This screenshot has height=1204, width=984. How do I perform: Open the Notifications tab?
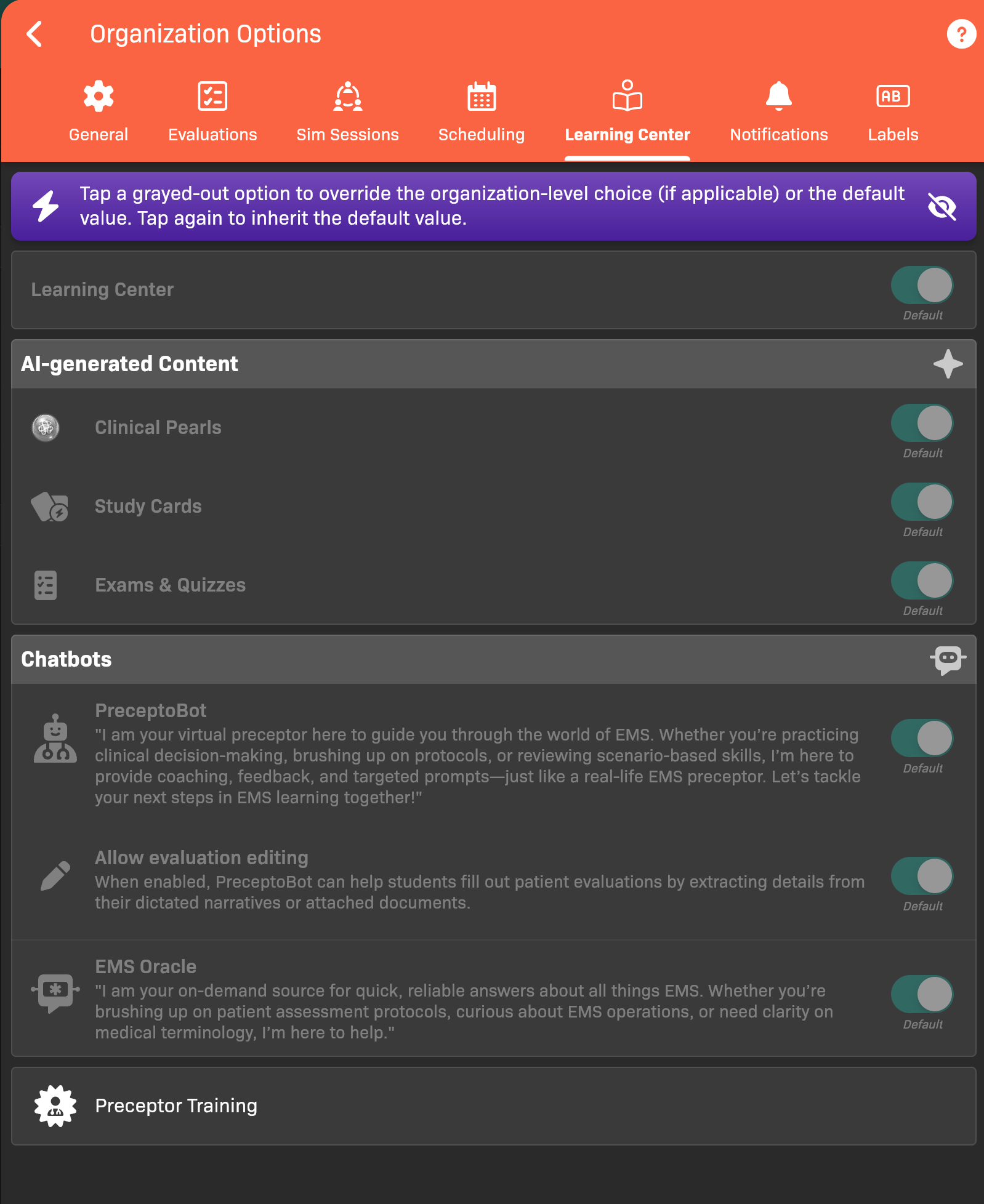tap(778, 111)
